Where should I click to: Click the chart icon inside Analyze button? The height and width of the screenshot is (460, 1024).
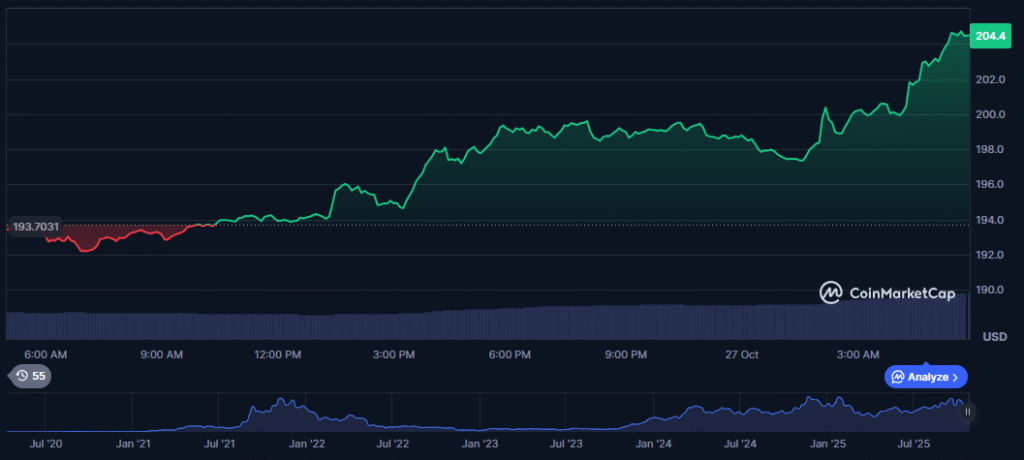point(898,377)
